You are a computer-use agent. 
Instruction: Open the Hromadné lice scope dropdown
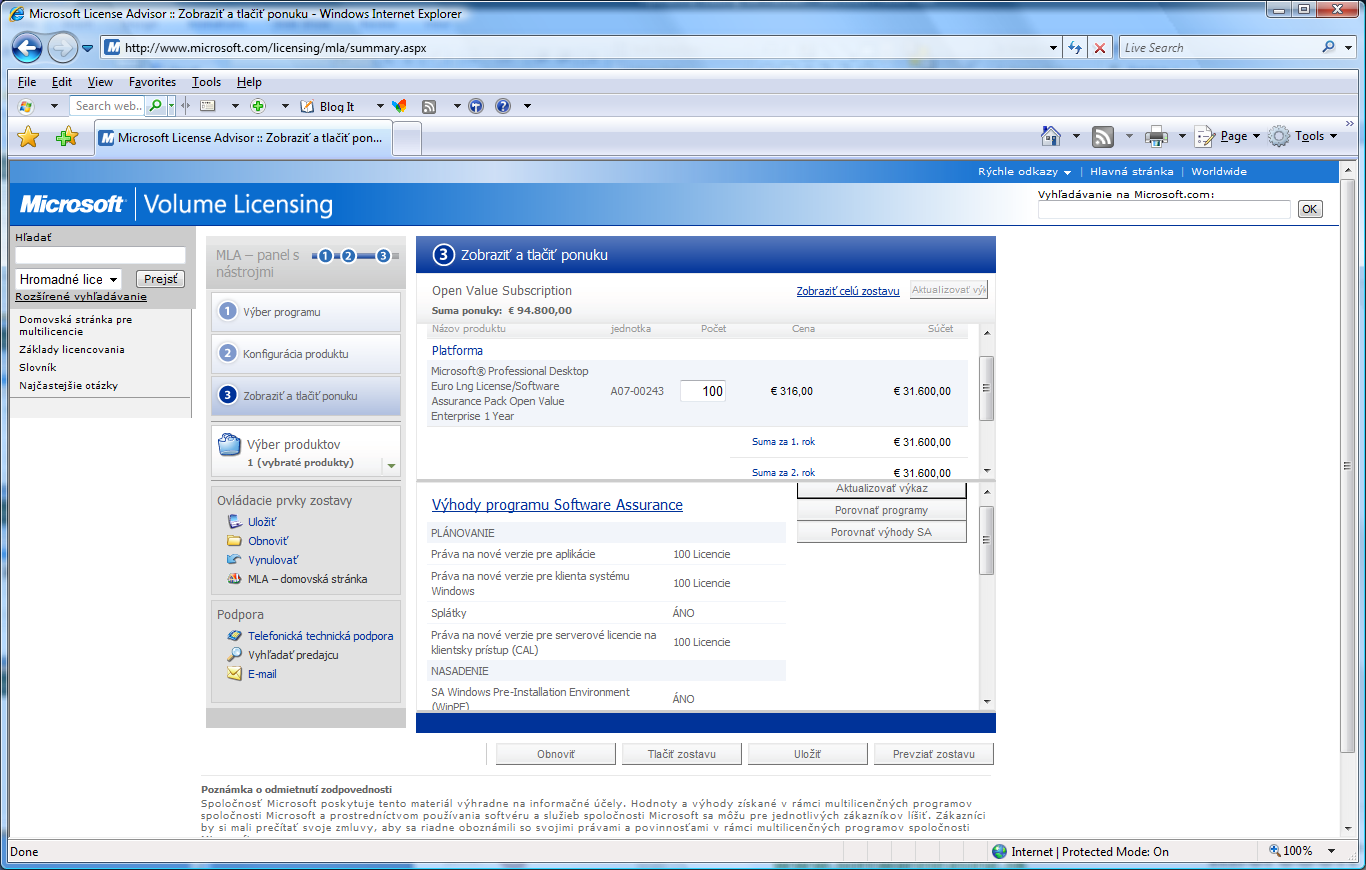(68, 280)
